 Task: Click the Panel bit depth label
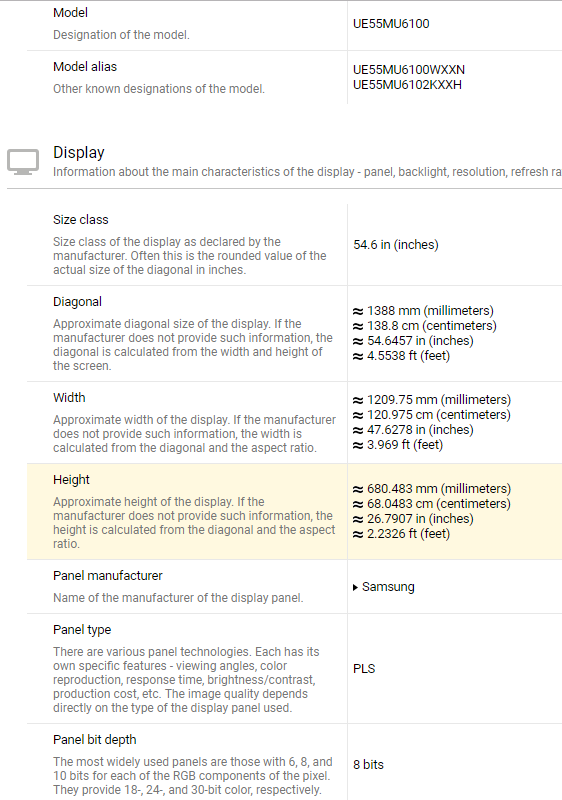(x=95, y=739)
